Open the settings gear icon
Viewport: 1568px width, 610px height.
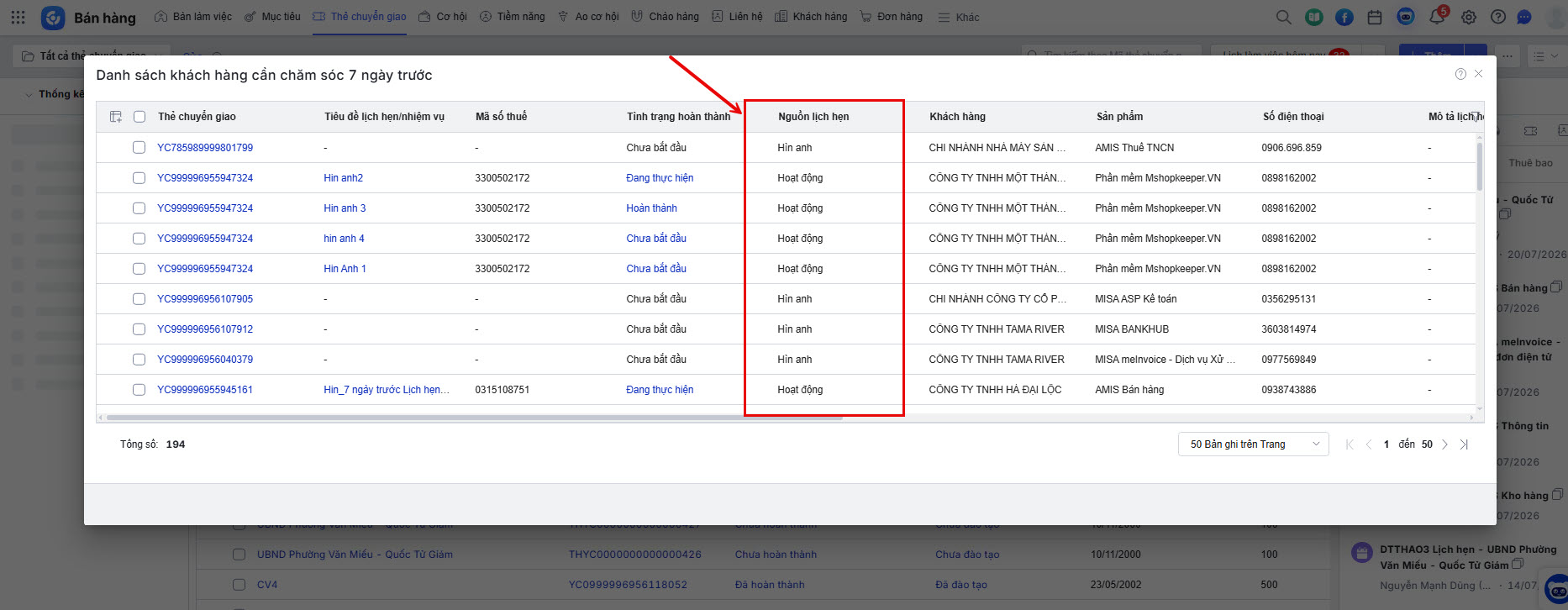pyautogui.click(x=1469, y=17)
